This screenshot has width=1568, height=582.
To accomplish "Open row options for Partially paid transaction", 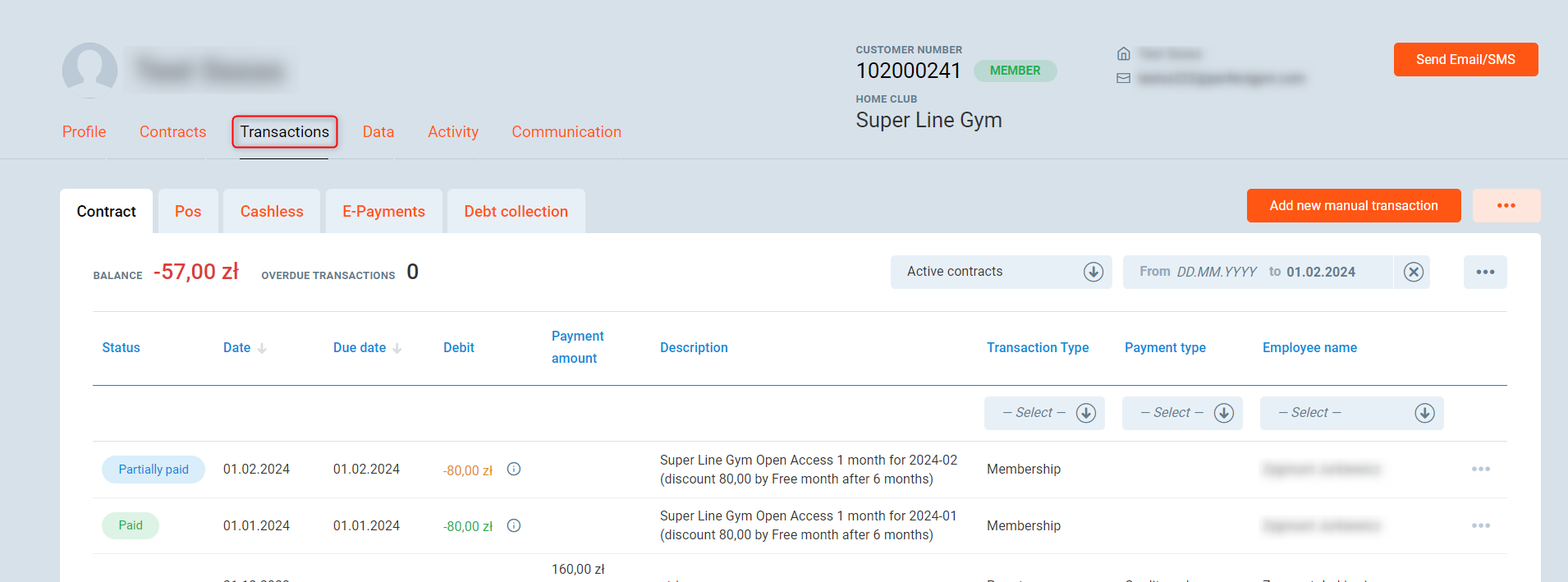I will click(x=1480, y=469).
